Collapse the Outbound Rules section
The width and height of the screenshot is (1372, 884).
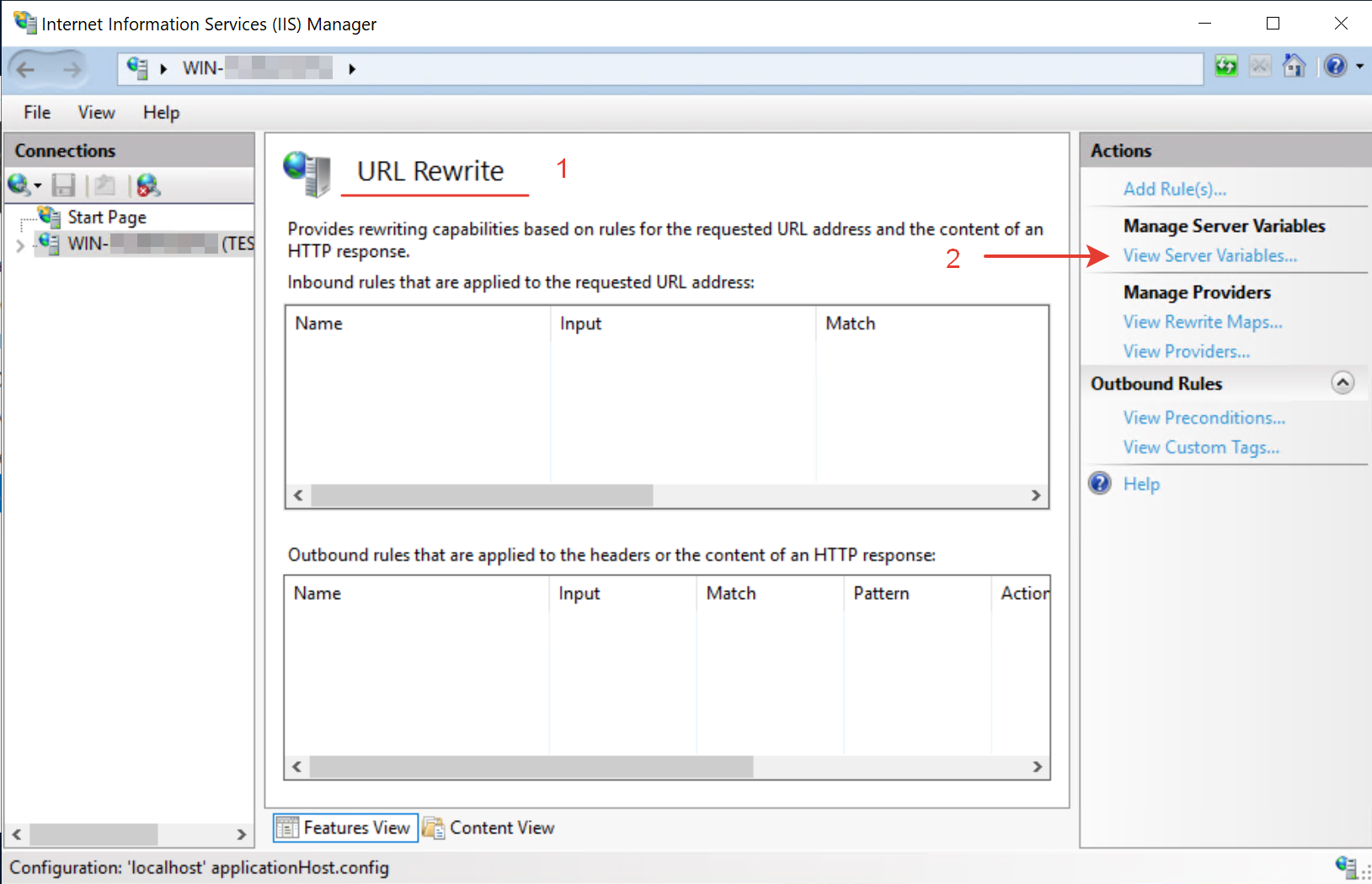[x=1343, y=383]
